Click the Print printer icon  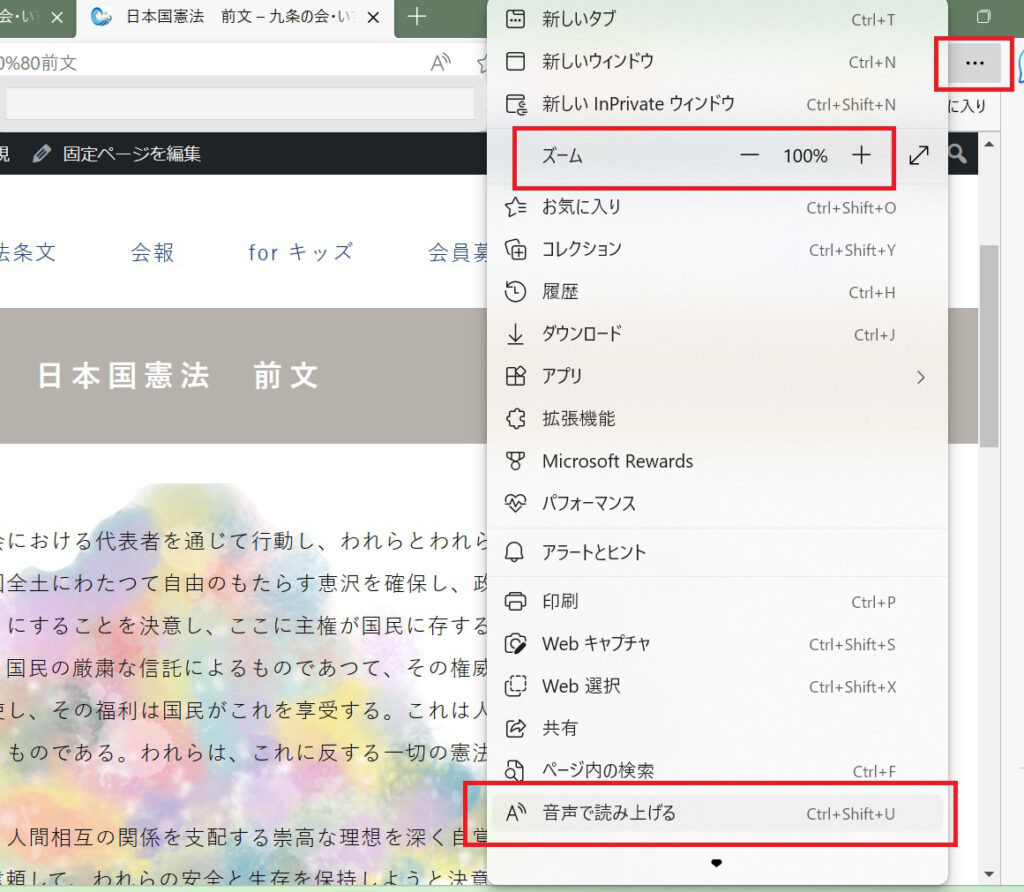coord(515,601)
